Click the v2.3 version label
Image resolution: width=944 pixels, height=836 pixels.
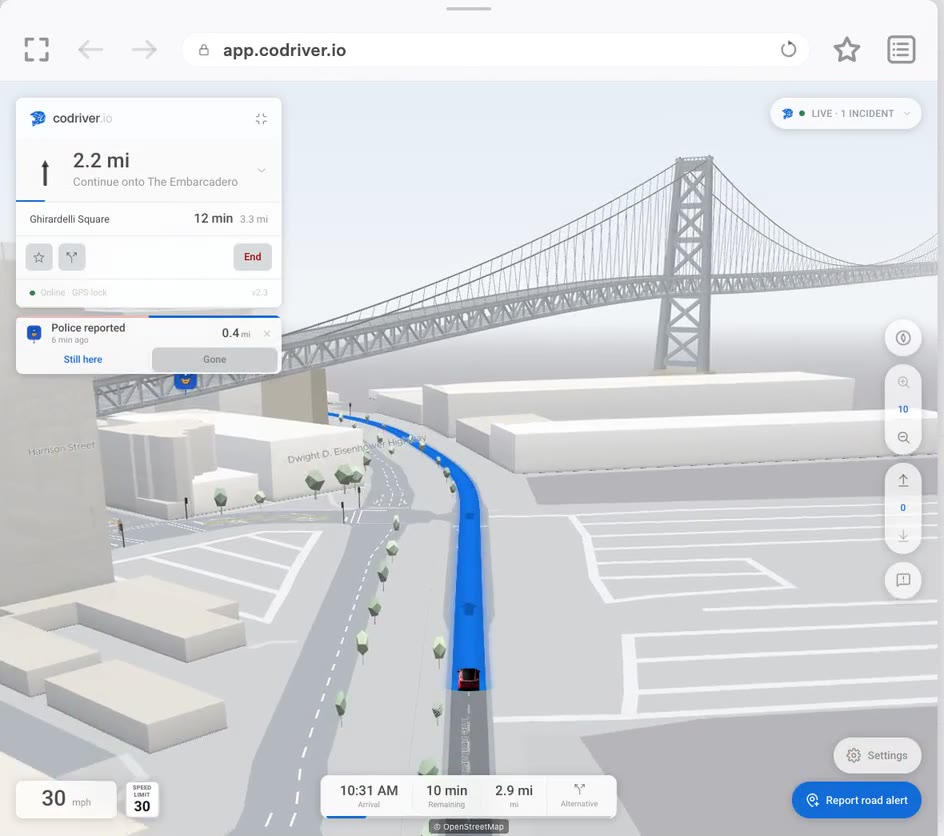[x=259, y=293]
